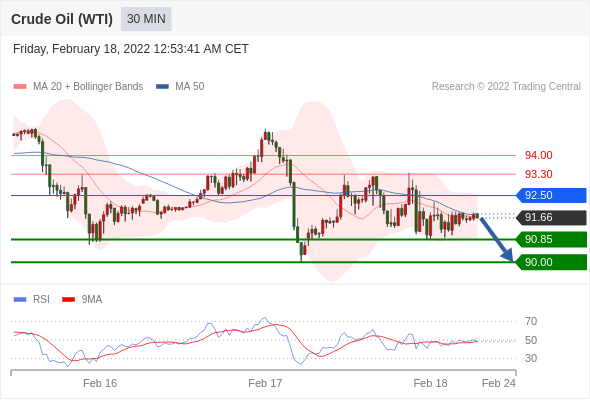Select the 91.66 current price tag
The width and height of the screenshot is (590, 400).
(x=551, y=217)
